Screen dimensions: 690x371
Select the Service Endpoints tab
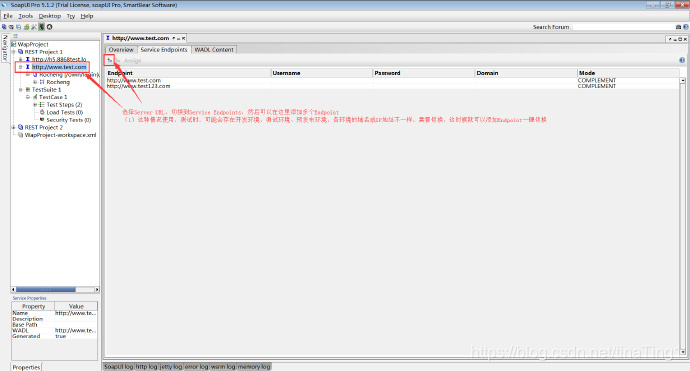point(164,50)
